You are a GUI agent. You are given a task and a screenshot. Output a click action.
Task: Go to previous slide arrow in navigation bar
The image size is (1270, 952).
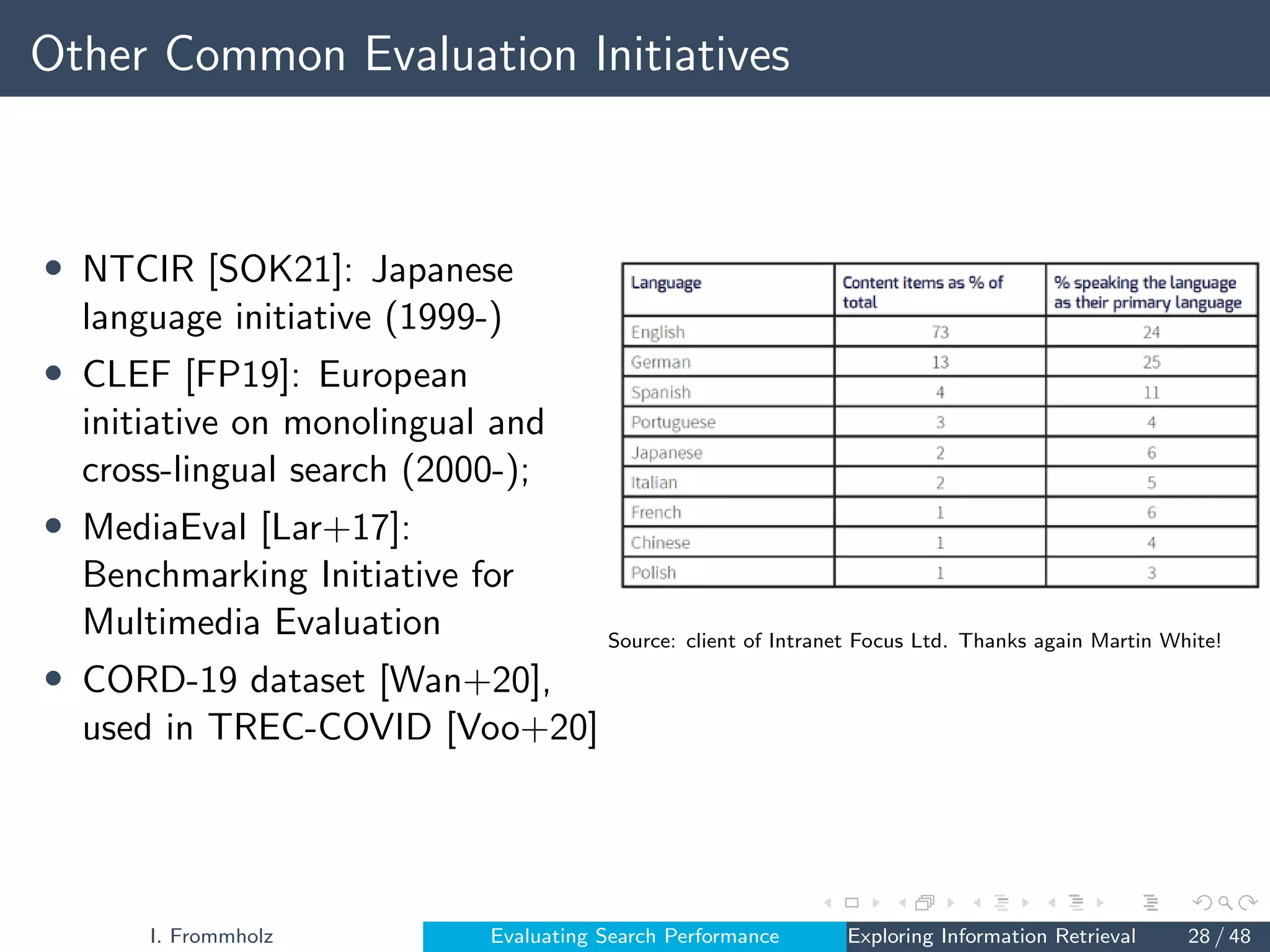[x=828, y=902]
